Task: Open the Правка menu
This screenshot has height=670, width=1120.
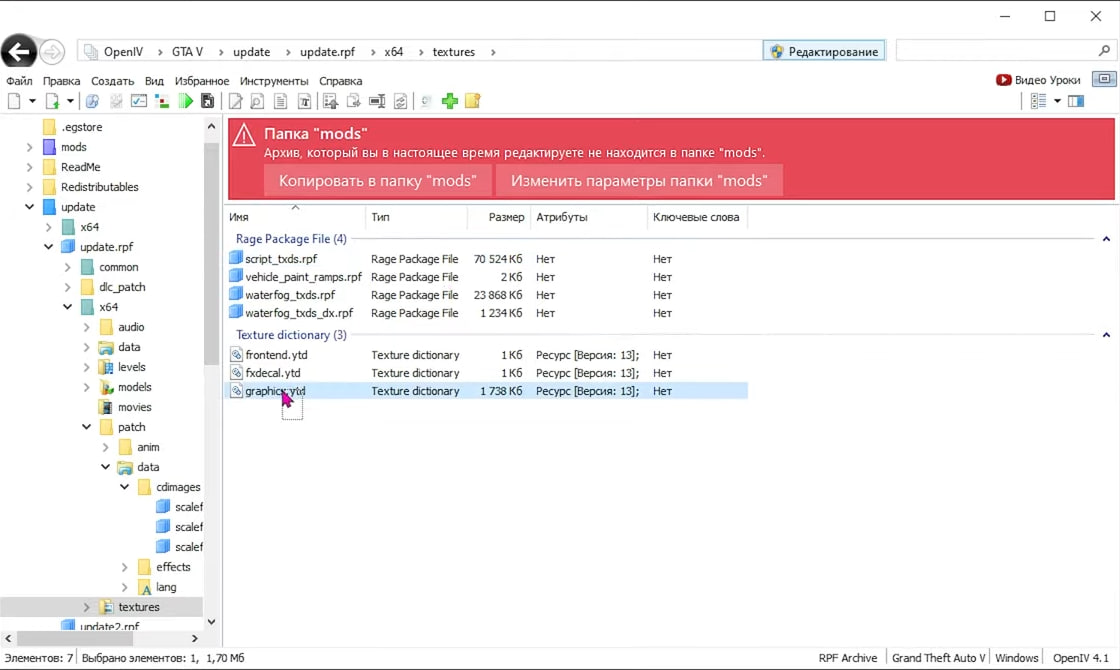Action: point(61,81)
